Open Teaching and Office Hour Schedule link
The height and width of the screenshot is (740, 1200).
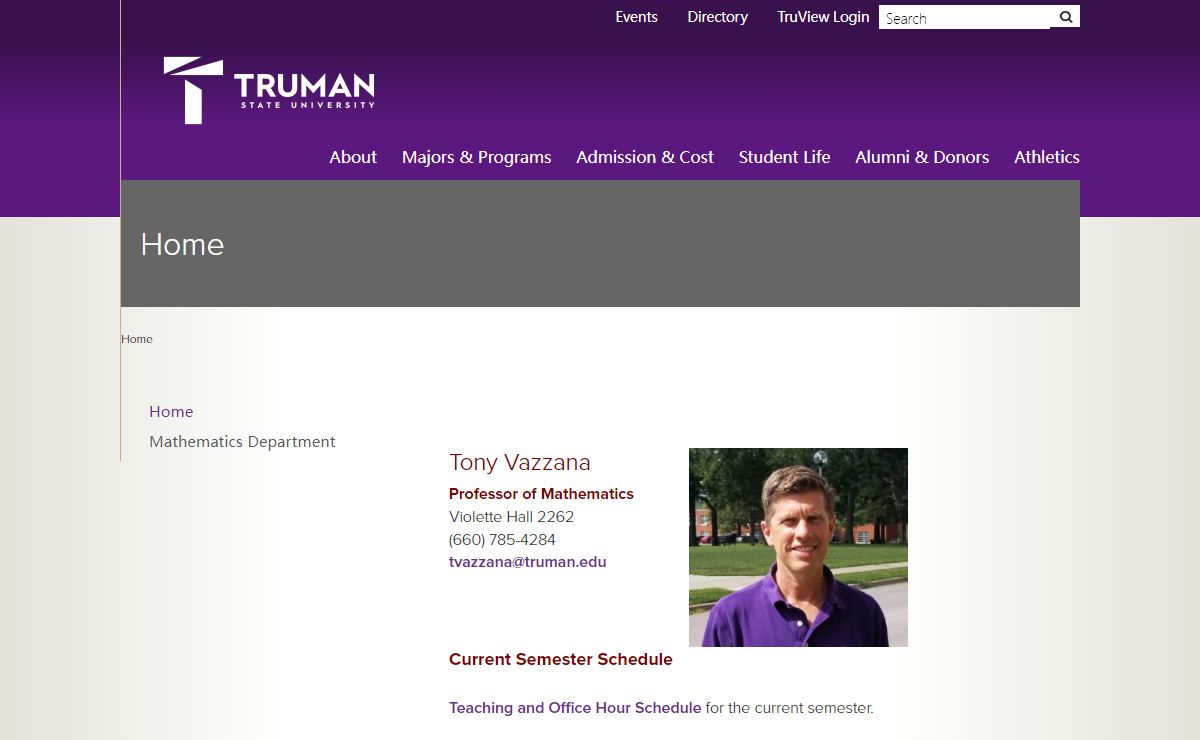[575, 708]
